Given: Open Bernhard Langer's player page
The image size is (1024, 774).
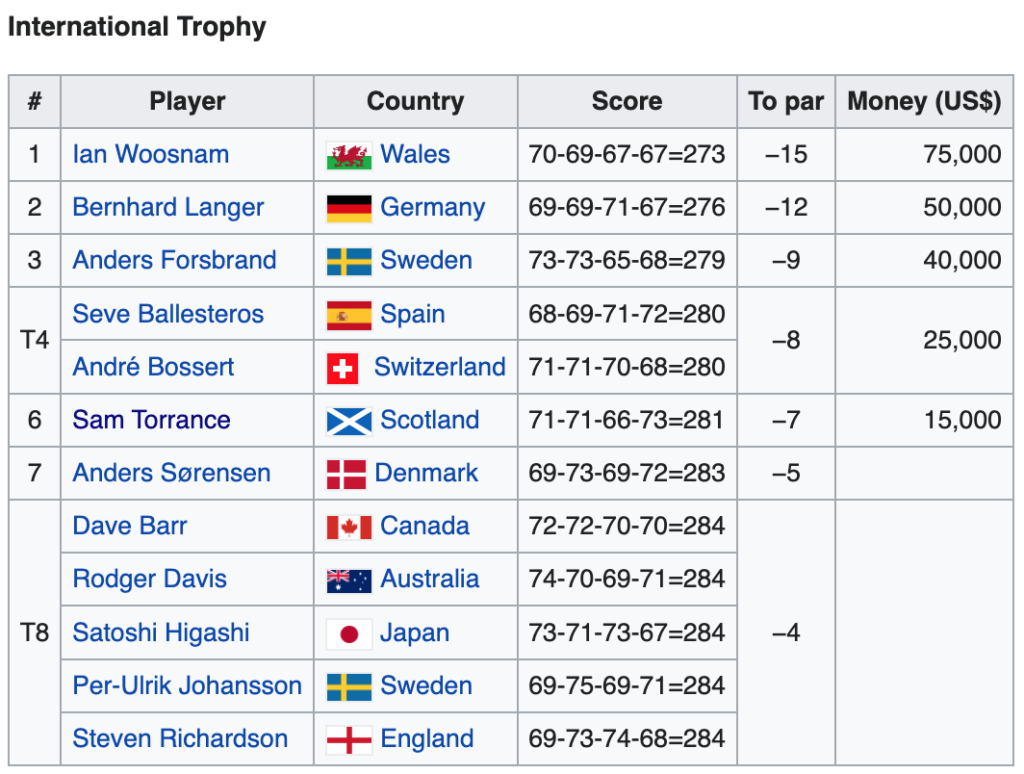Looking at the screenshot, I should 168,208.
